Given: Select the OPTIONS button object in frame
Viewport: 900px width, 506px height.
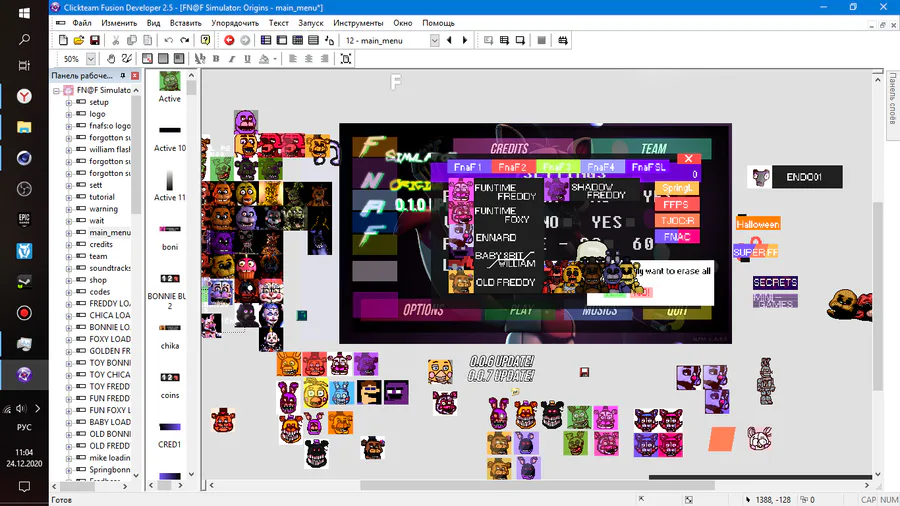Looking at the screenshot, I should (x=423, y=310).
